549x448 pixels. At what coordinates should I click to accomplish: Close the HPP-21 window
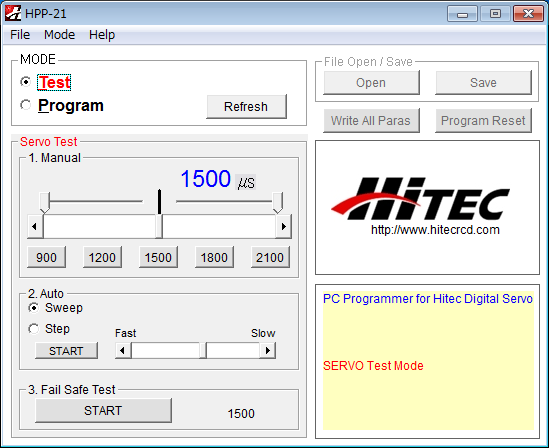528,14
